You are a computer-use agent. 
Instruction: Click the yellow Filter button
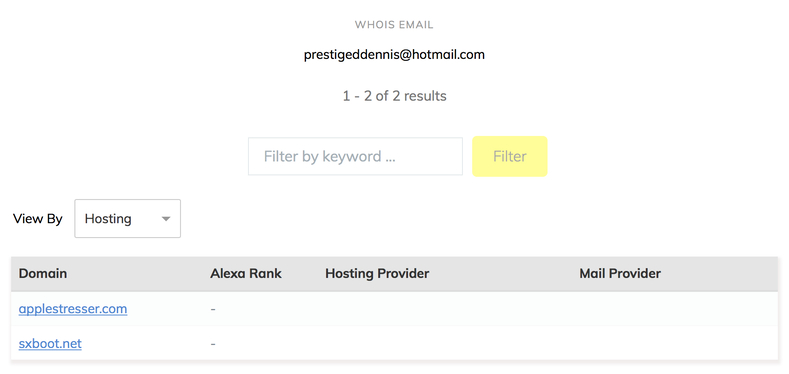510,156
